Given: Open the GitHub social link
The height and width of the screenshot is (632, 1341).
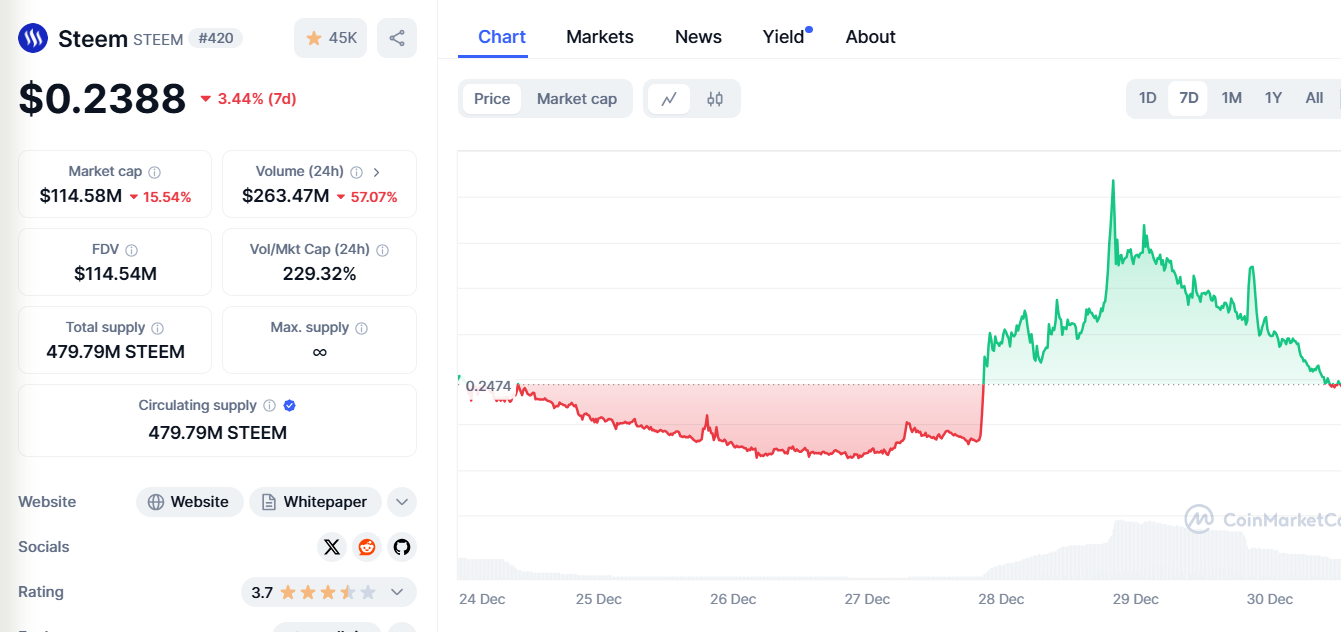Looking at the screenshot, I should point(402,547).
